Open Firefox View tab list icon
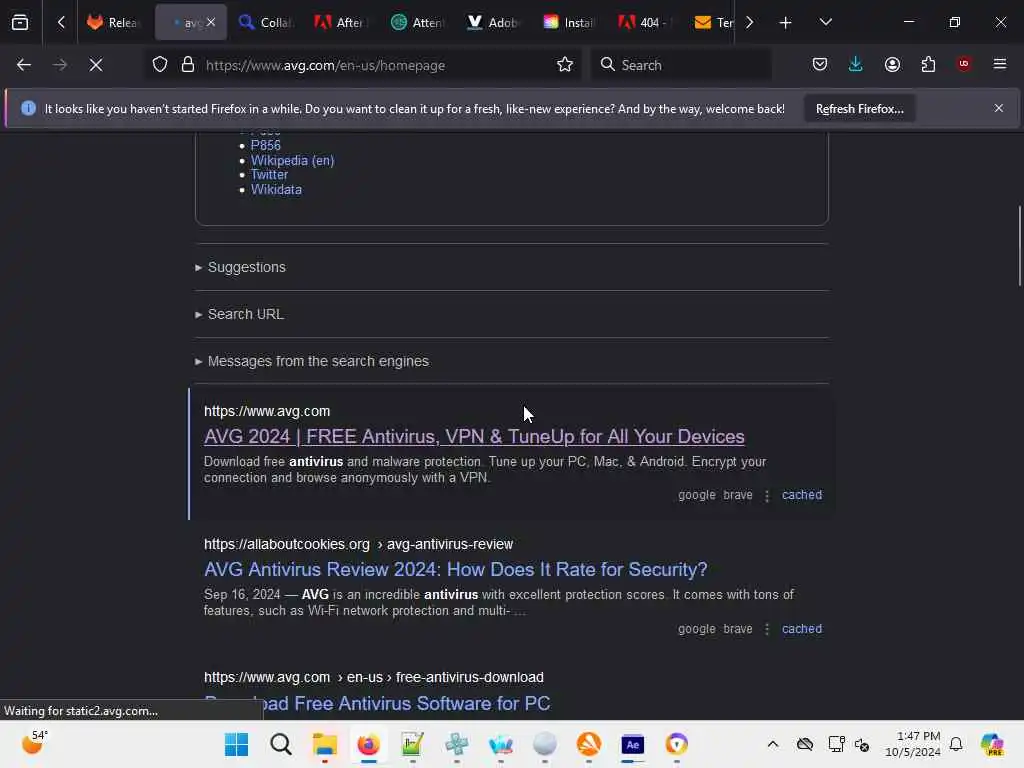The height and width of the screenshot is (768, 1024). click(x=20, y=22)
